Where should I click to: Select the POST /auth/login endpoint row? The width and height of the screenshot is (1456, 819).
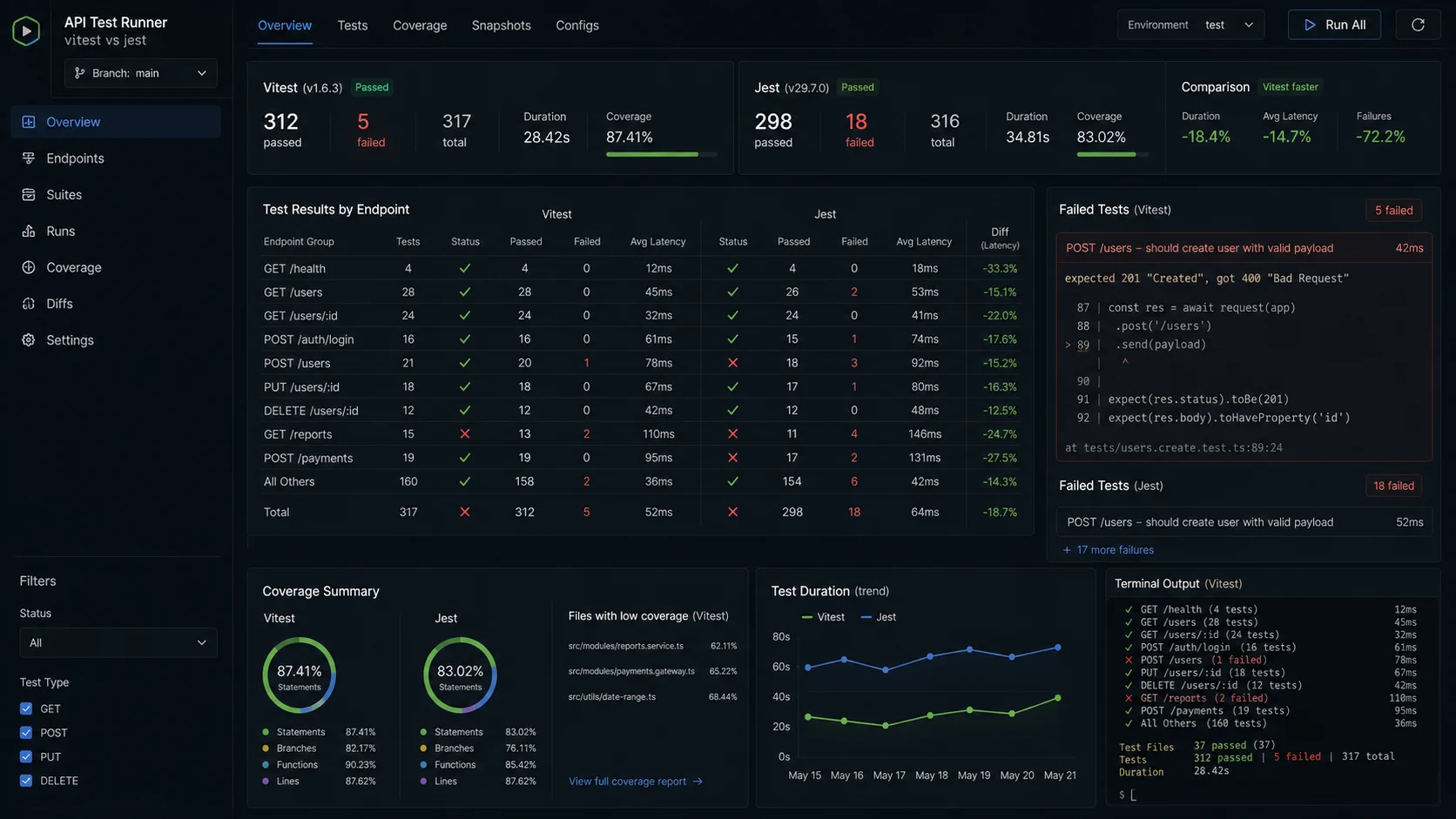pyautogui.click(x=641, y=339)
